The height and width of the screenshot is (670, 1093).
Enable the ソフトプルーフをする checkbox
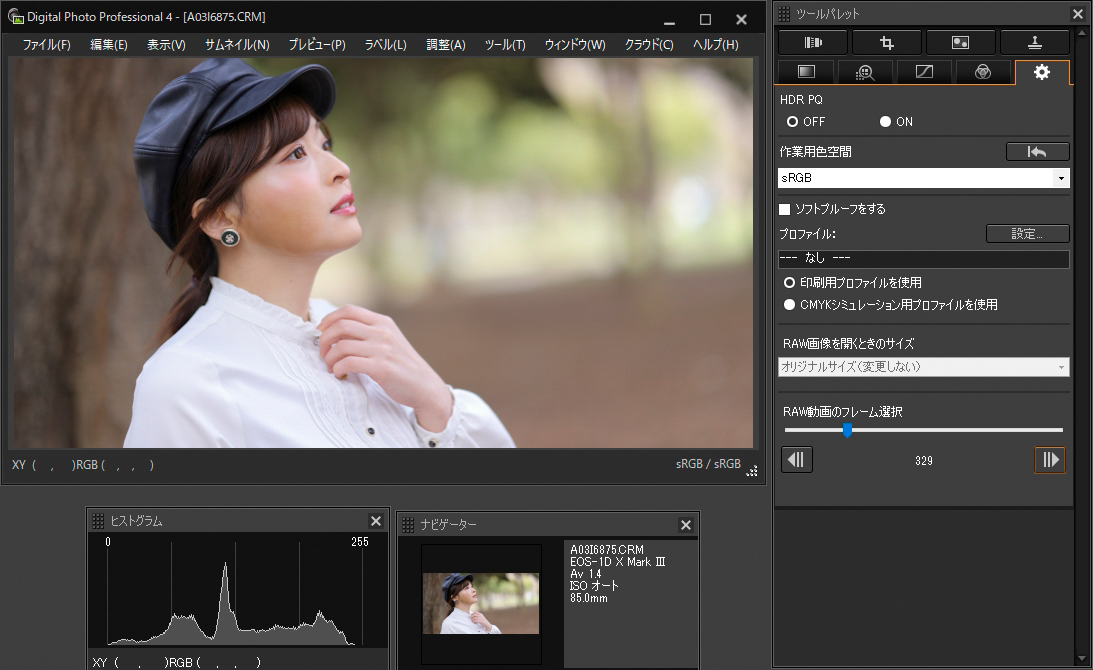pos(785,209)
